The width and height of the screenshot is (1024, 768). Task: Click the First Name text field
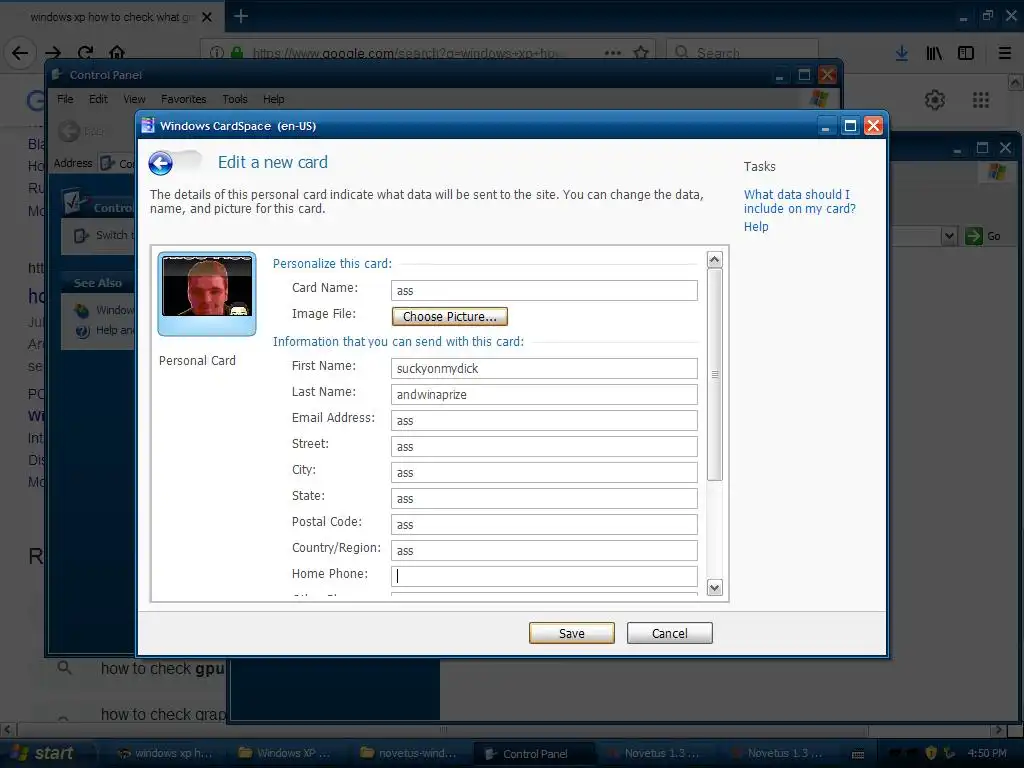point(544,368)
